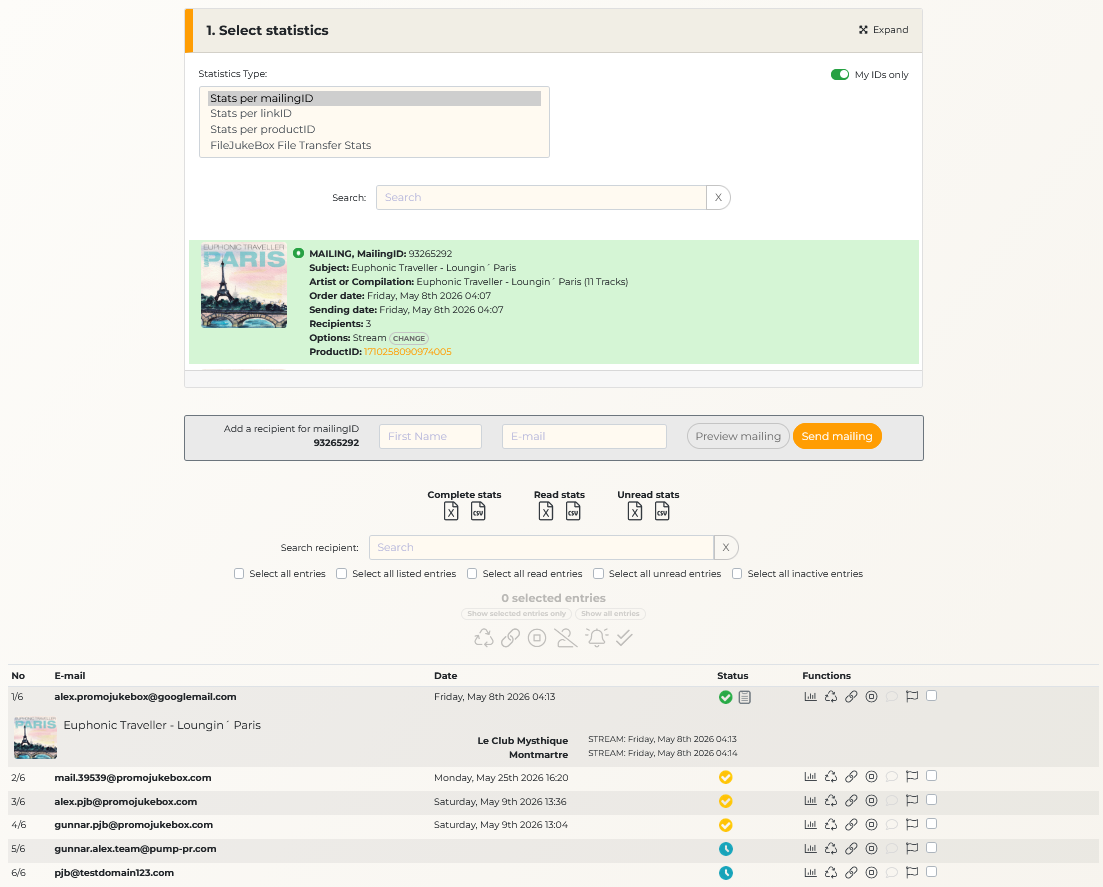
Task: Click the Search recipient input field
Action: [x=542, y=547]
